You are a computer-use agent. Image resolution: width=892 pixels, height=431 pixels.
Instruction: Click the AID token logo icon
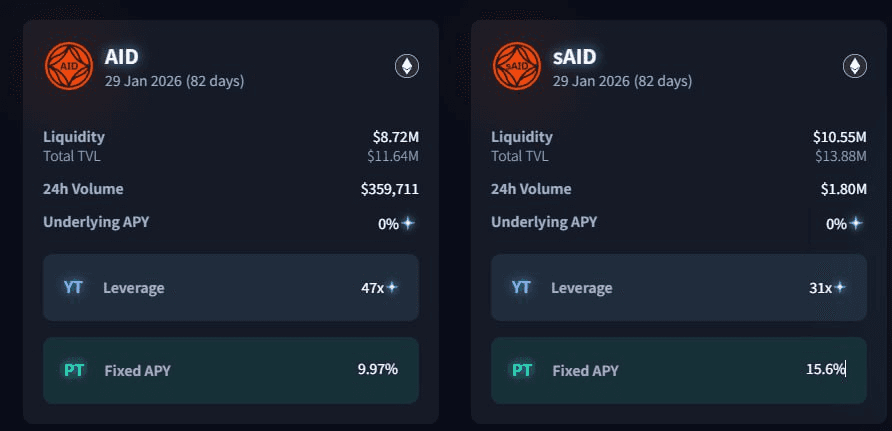pyautogui.click(x=69, y=66)
